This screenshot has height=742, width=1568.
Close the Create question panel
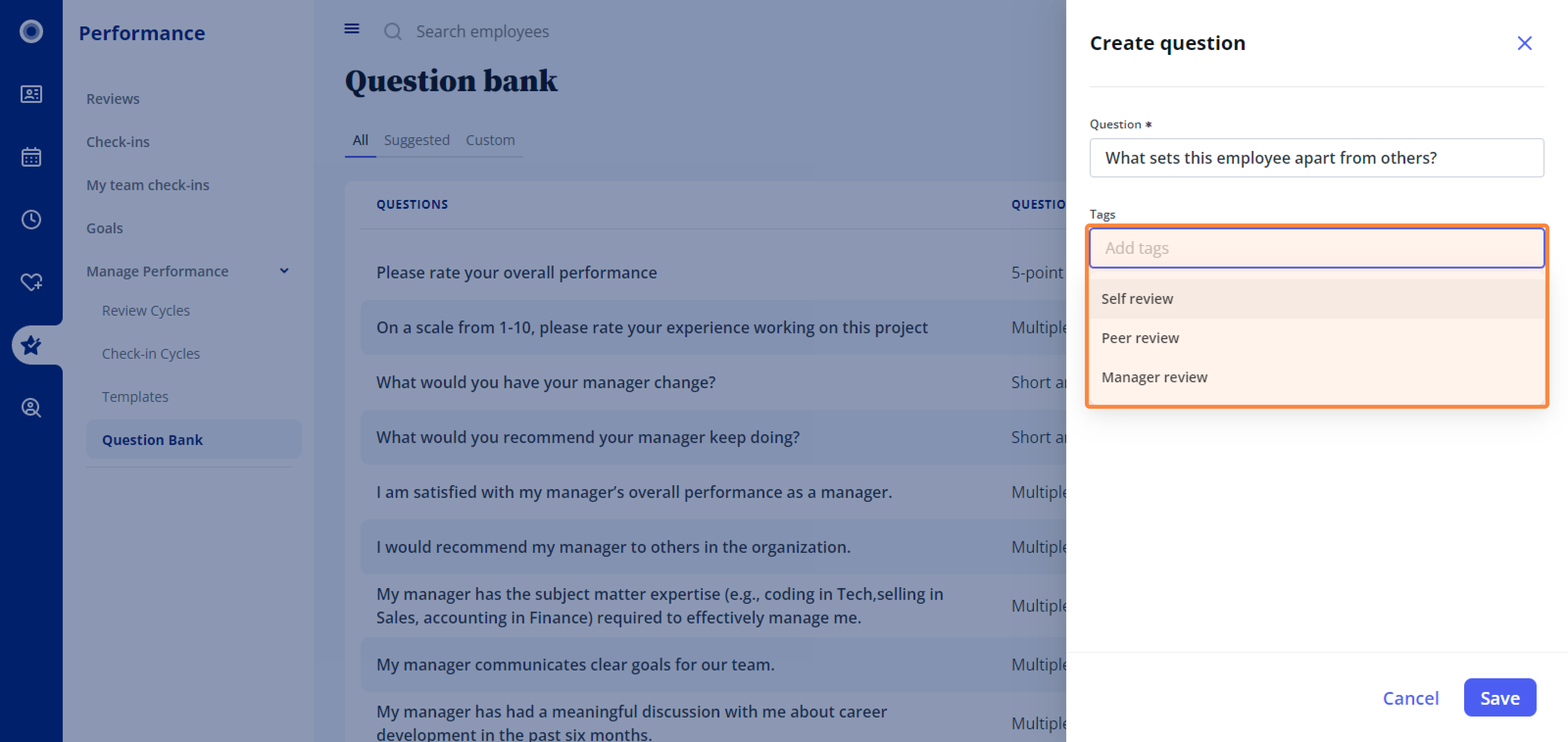1523,43
